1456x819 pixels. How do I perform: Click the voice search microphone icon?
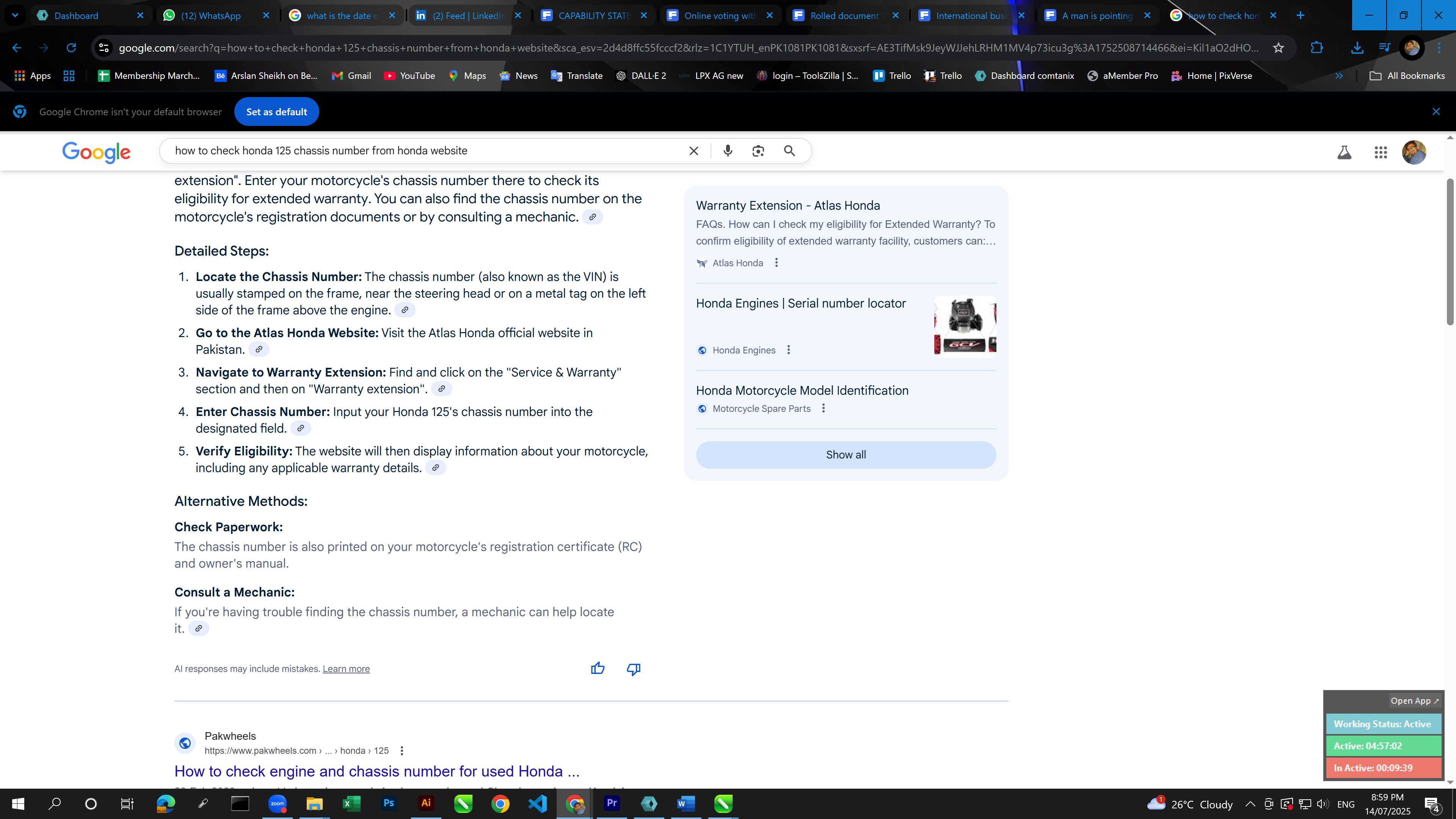click(728, 151)
